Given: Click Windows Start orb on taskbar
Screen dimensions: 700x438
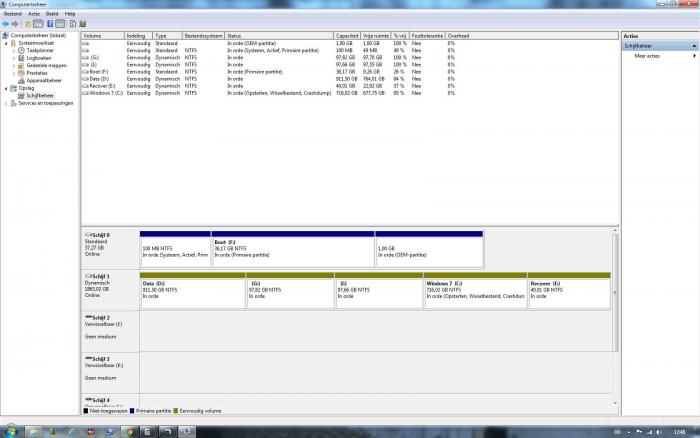Looking at the screenshot, I should [x=10, y=432].
